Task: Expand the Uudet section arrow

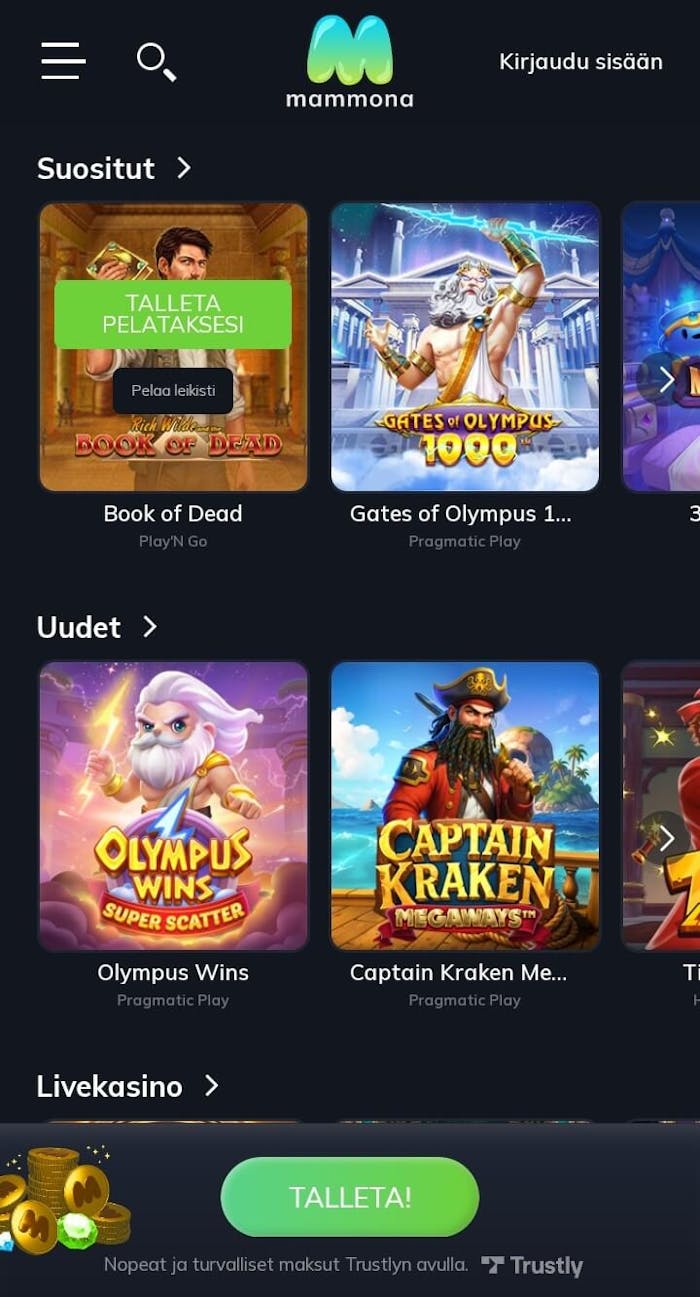Action: coord(150,626)
